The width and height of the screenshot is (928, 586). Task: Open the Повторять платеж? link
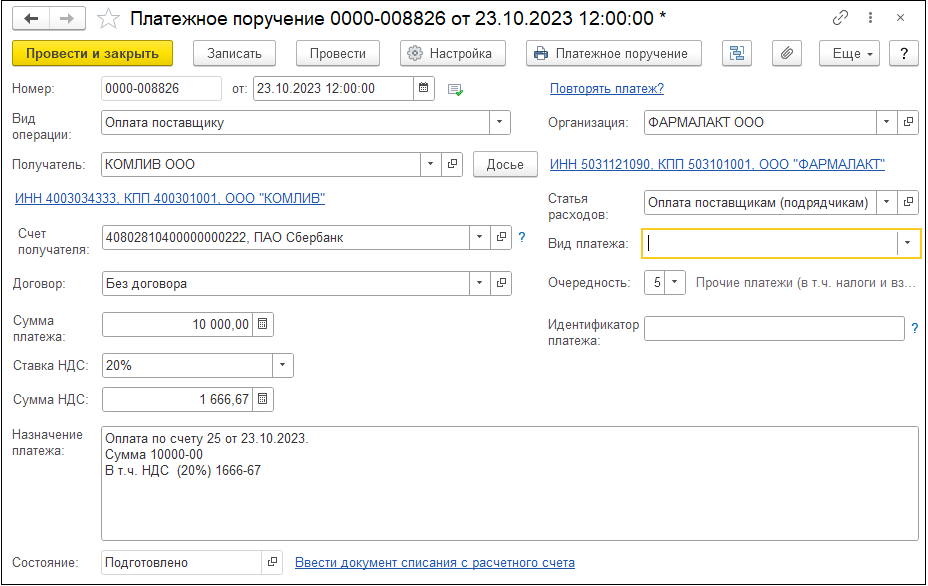(x=607, y=88)
